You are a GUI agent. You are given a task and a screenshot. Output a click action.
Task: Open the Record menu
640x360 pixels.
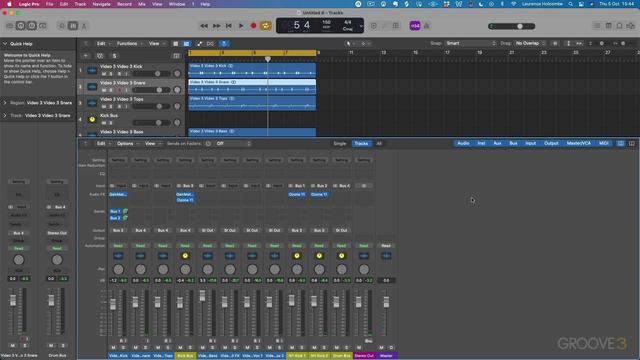pyautogui.click(x=124, y=4)
